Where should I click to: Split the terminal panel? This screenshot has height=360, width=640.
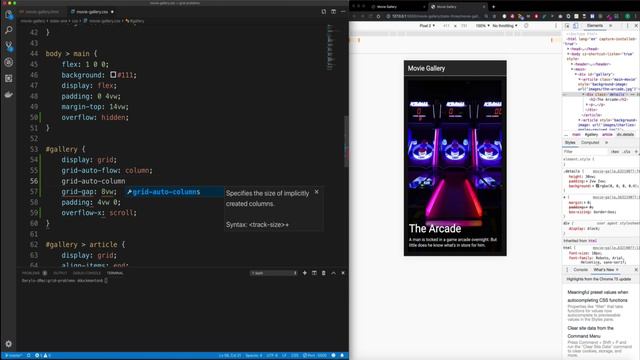pos(314,273)
